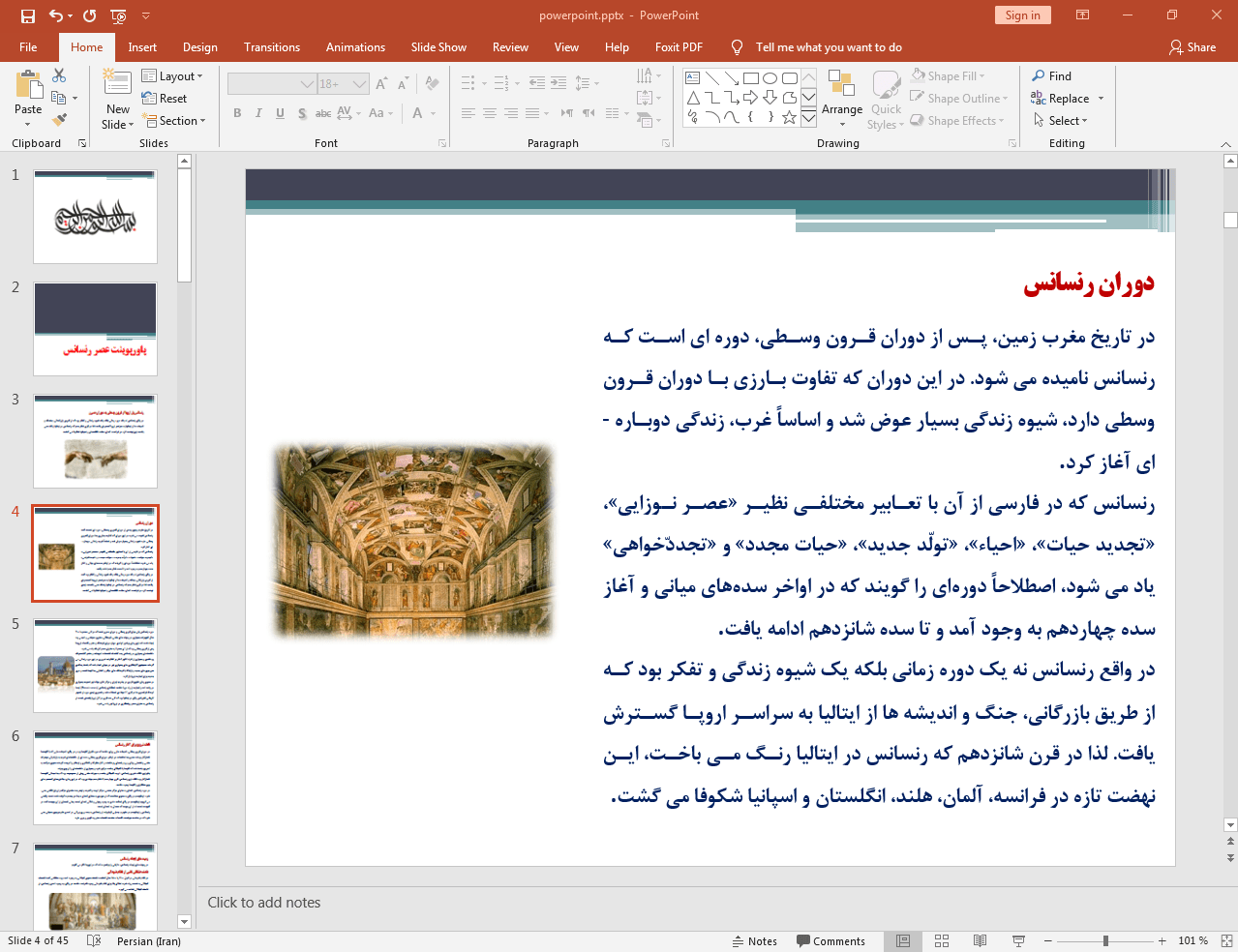The width and height of the screenshot is (1238, 952).
Task: Open the Animations tab
Action: click(x=355, y=47)
